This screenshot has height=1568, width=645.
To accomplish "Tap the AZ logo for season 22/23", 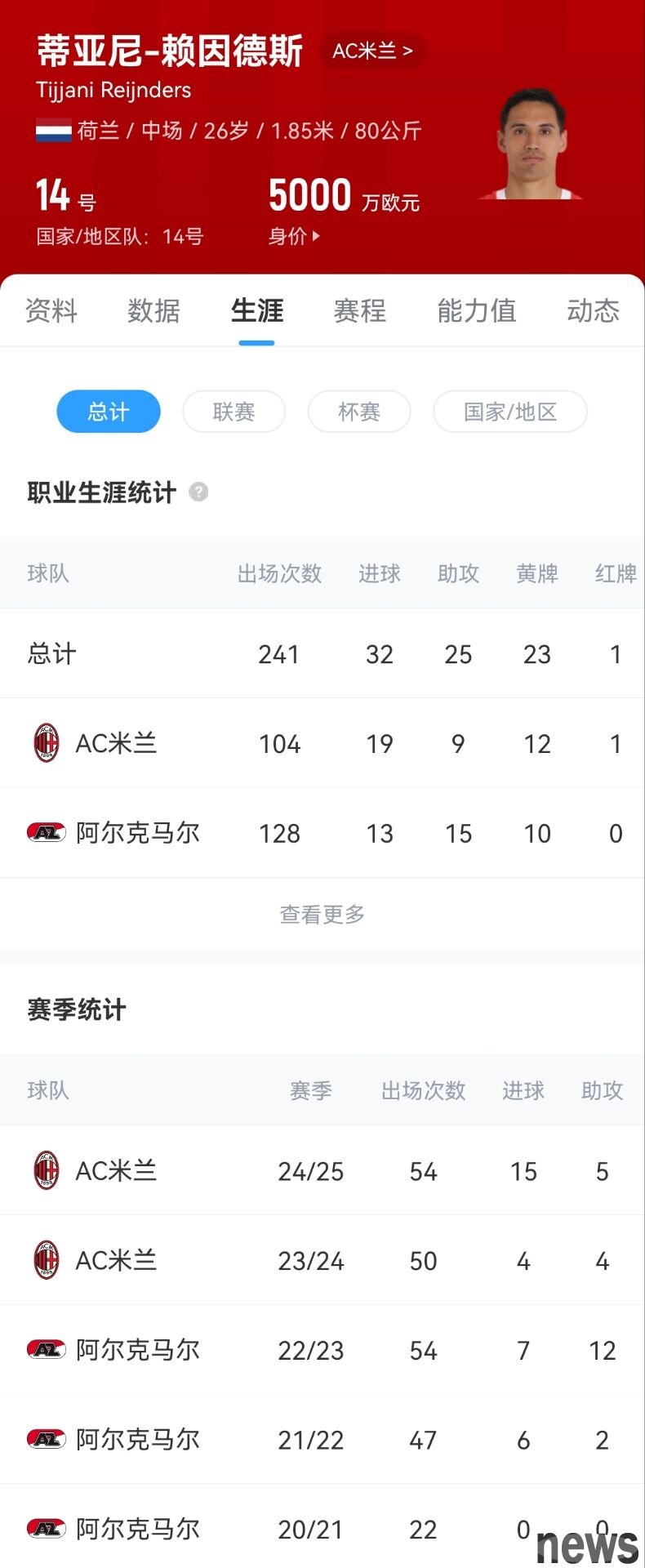I will pyautogui.click(x=47, y=1350).
